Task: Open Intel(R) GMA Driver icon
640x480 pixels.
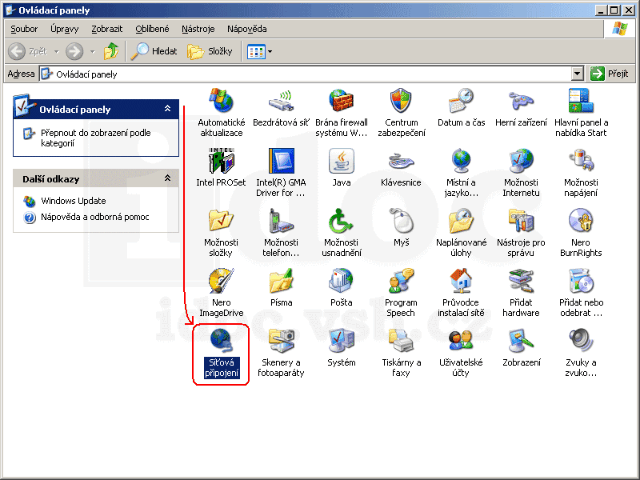Action: pyautogui.click(x=281, y=161)
